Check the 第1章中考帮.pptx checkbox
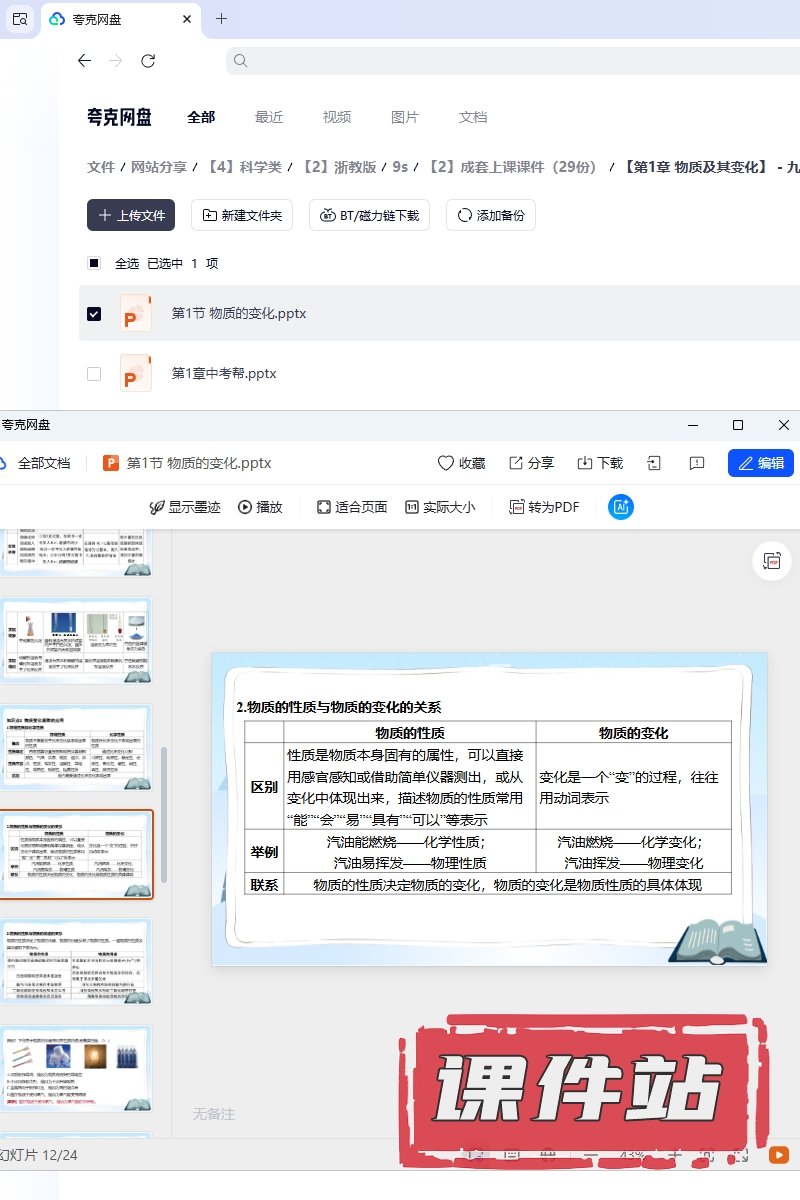 click(94, 374)
